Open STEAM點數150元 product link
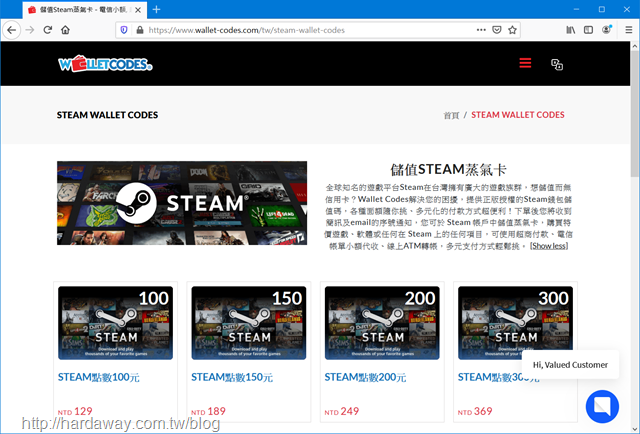 coord(232,377)
